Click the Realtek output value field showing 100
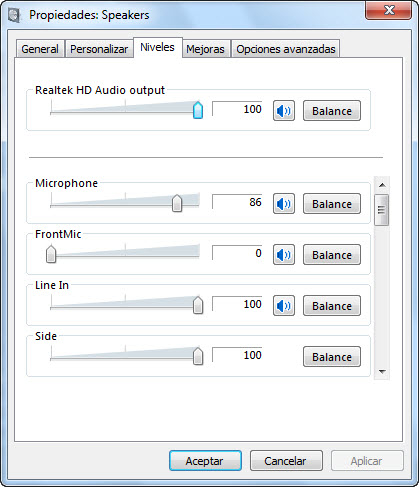 237,109
